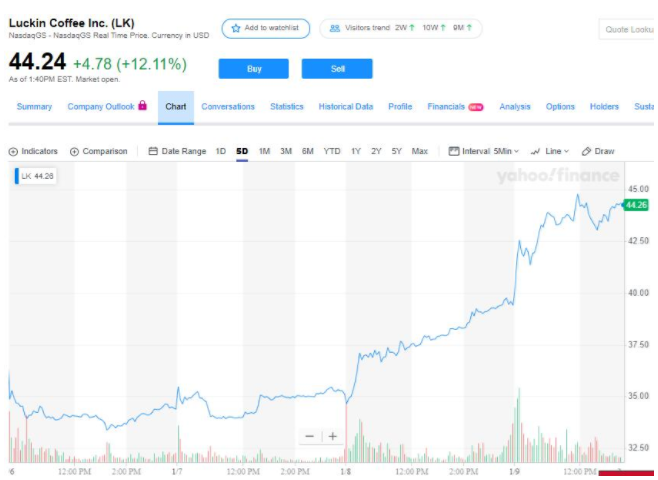Select the 3M range
The width and height of the screenshot is (658, 480).
click(286, 151)
